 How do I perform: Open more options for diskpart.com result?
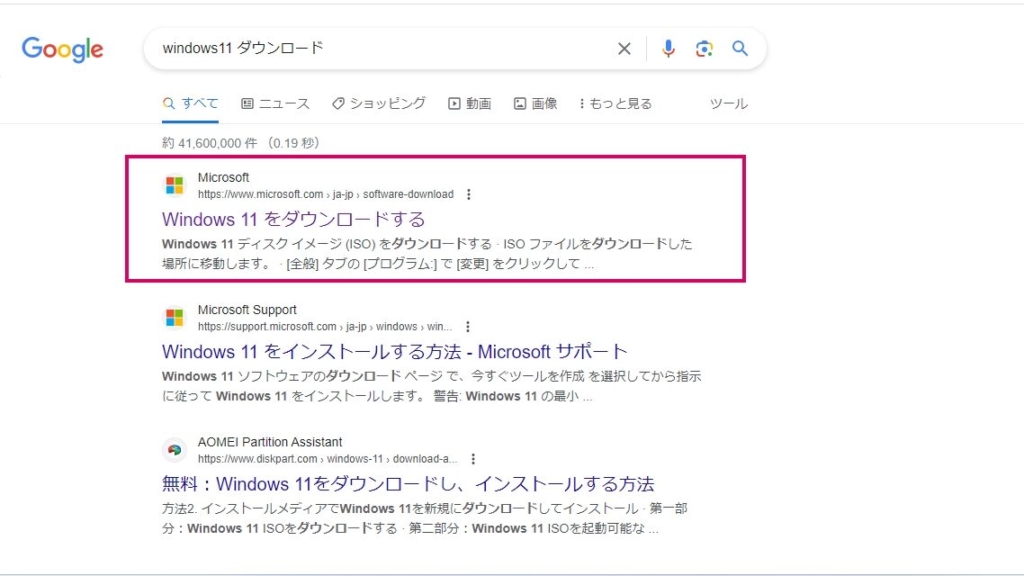(473, 458)
